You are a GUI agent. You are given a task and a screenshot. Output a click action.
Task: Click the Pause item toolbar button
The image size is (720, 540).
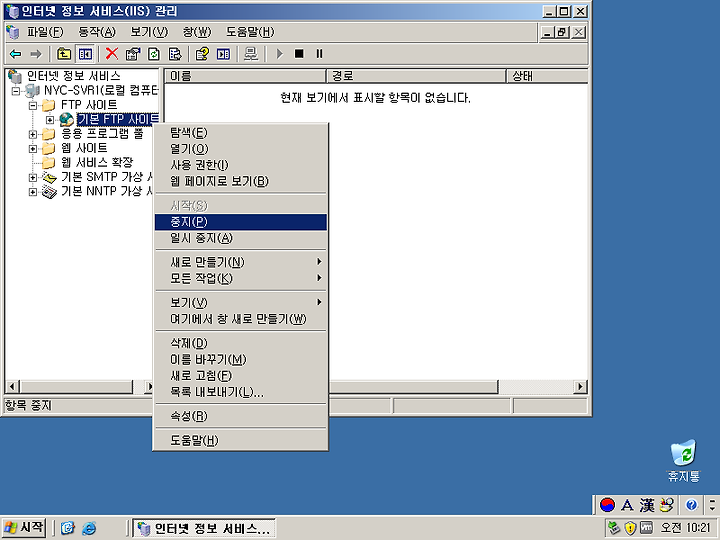[320, 54]
